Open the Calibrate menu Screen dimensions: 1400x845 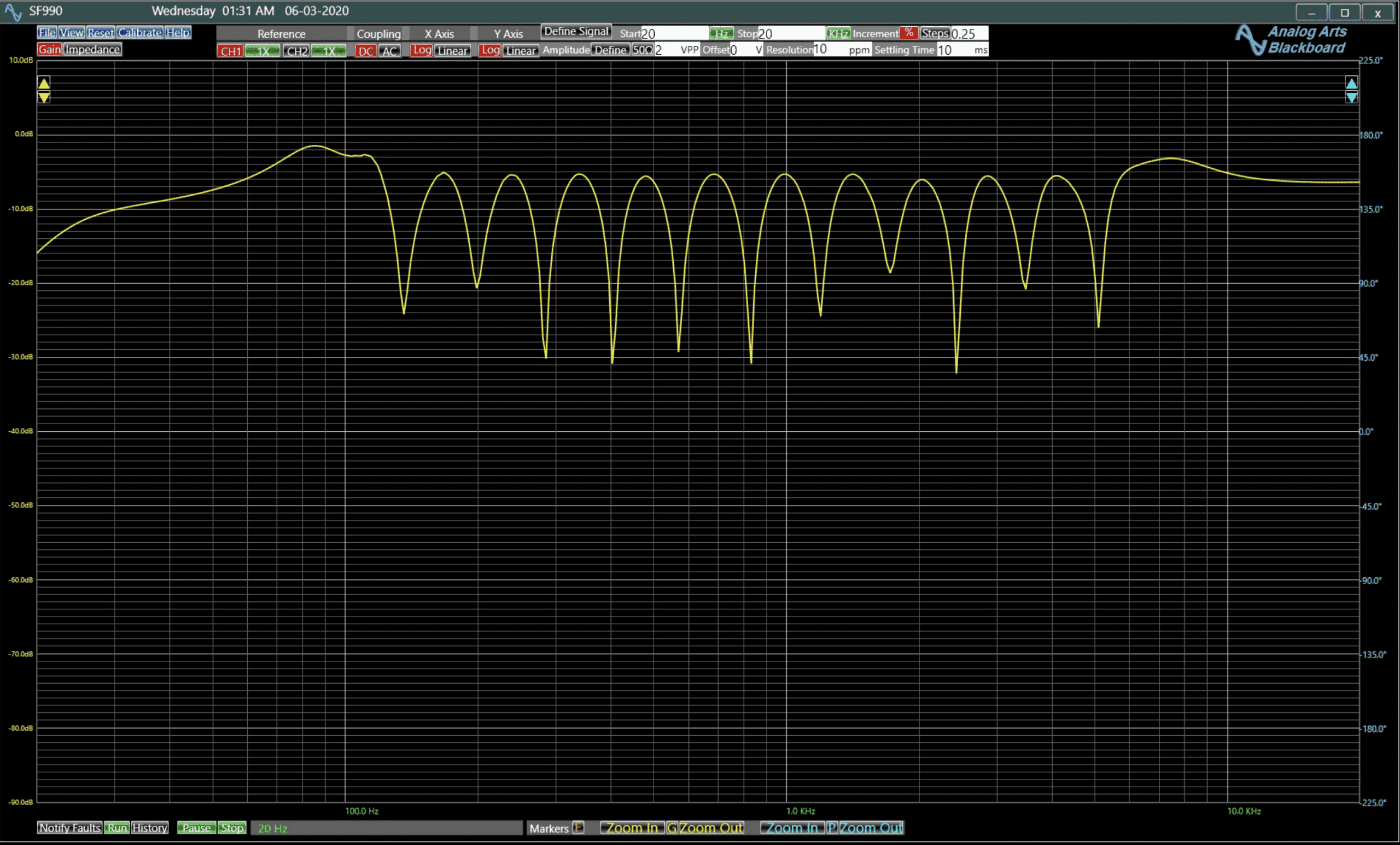[x=140, y=32]
